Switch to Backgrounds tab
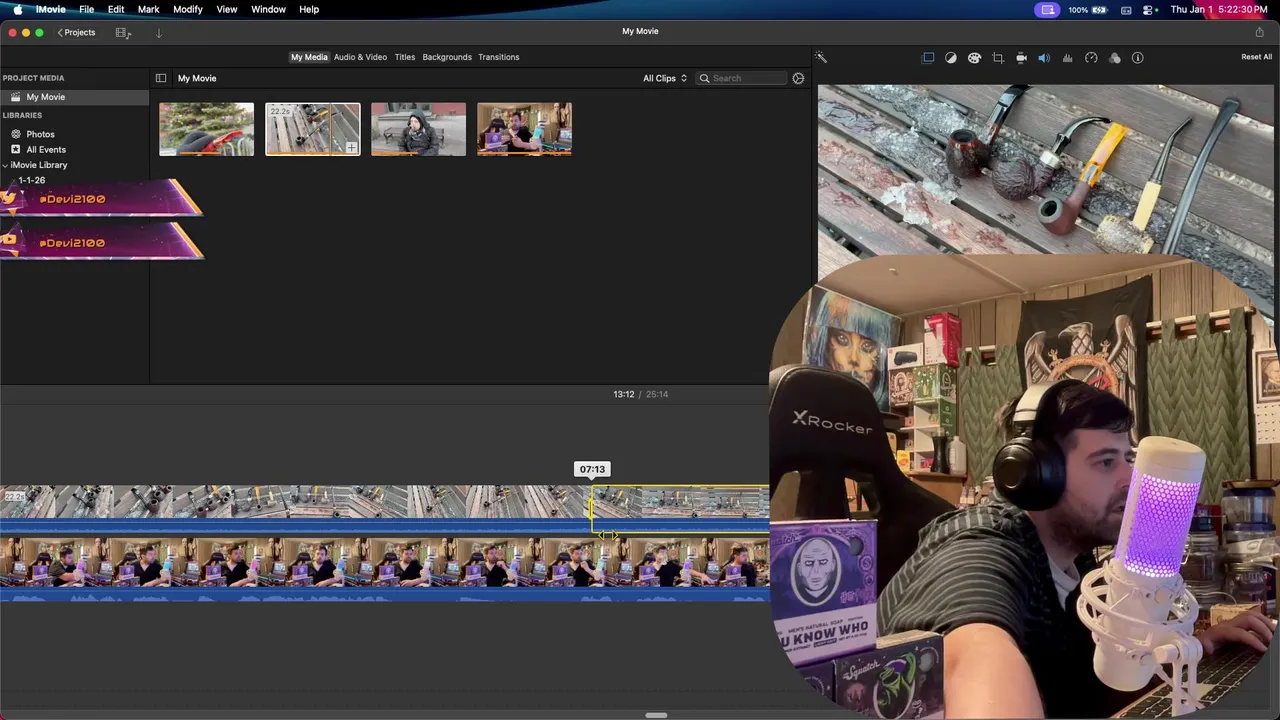Viewport: 1280px width, 720px height. click(447, 57)
